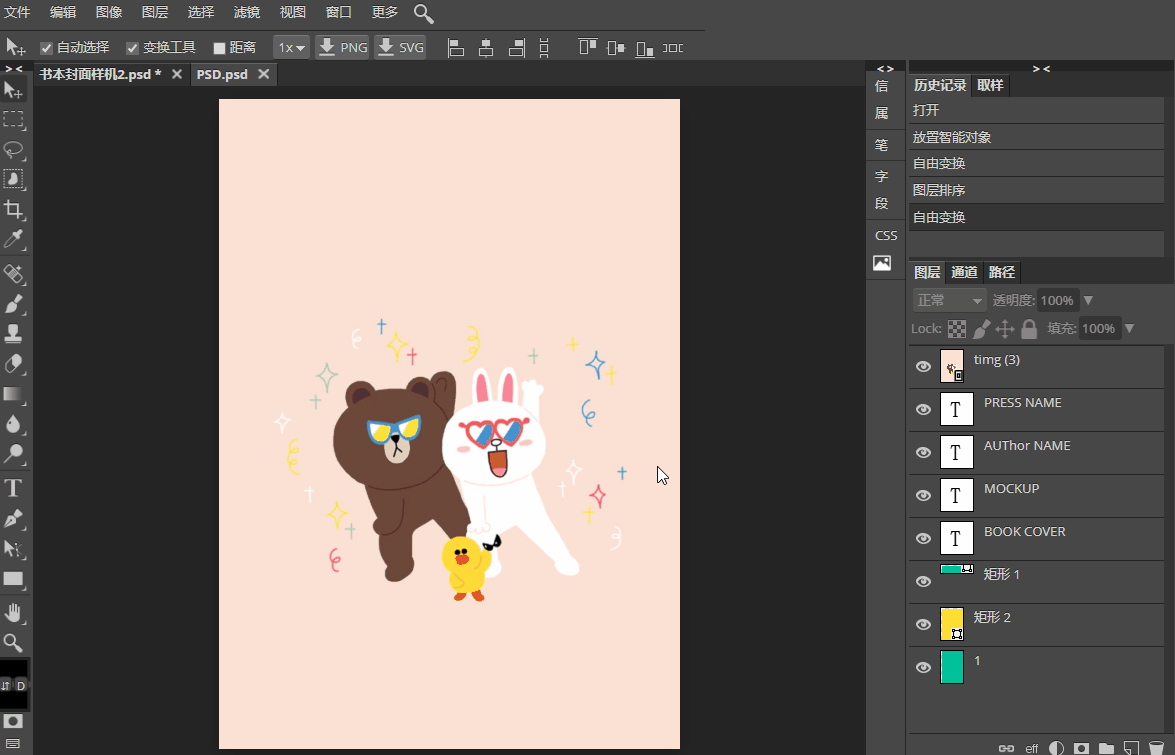Screen dimensions: 1175x755
Task: Open the 1x zoom scale dropdown
Action: click(292, 48)
